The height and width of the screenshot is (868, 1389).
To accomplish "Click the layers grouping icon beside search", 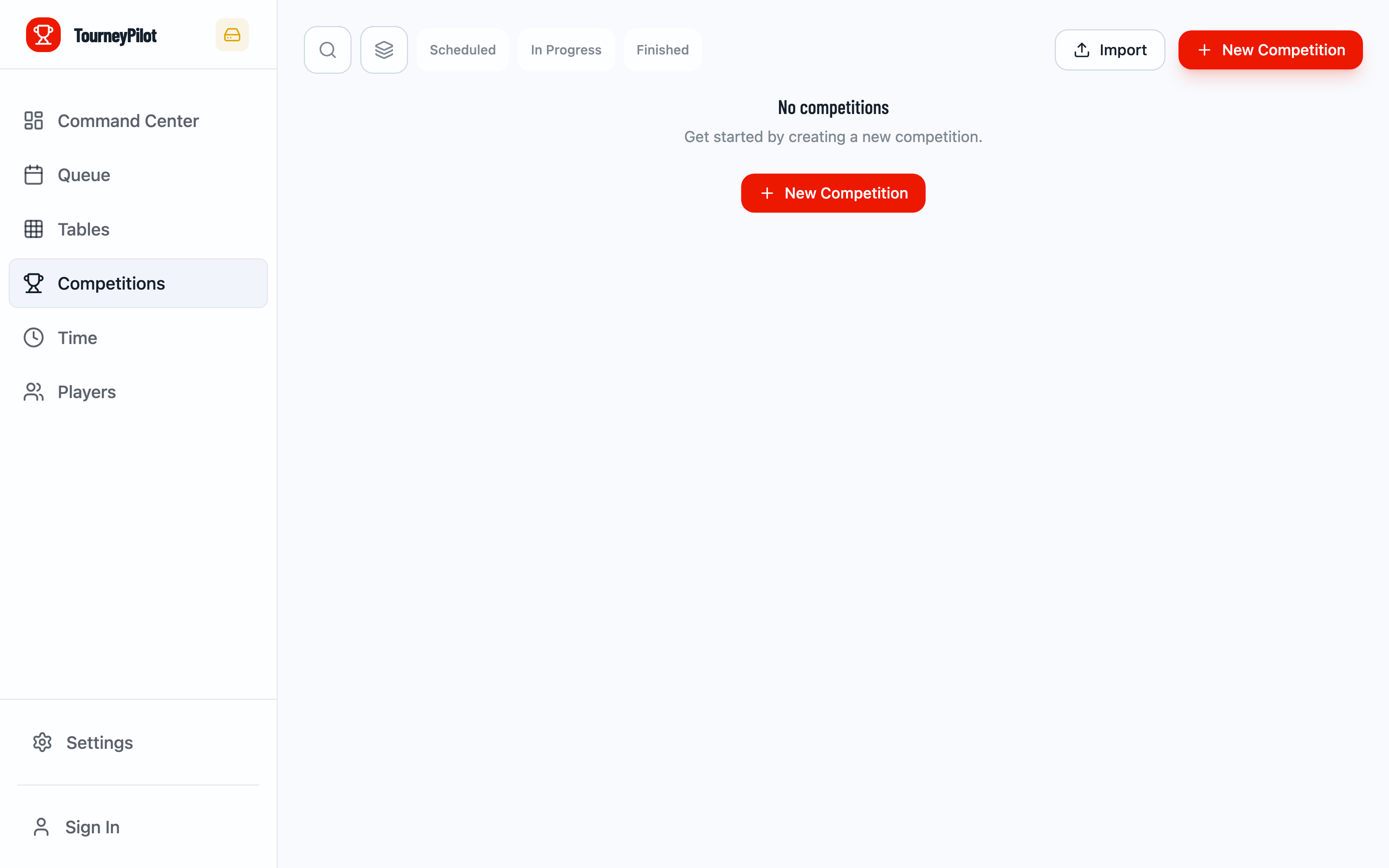I will click(384, 49).
